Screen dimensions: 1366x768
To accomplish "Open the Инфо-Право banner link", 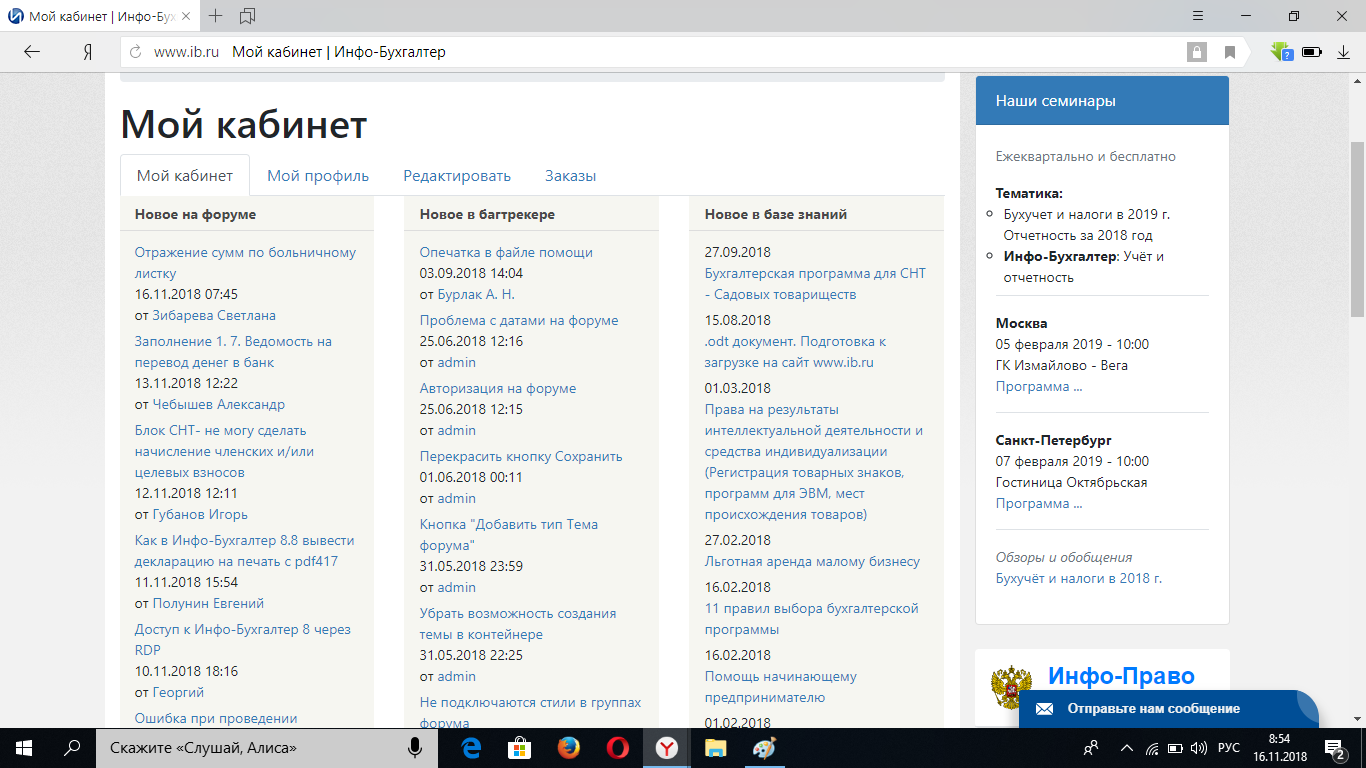I will tap(1121, 677).
